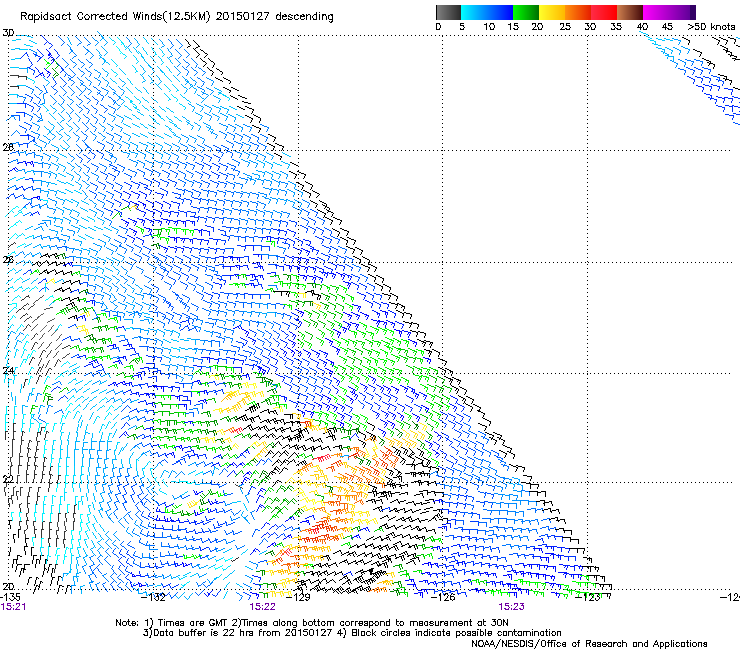Click the latitude label '22'
740x650 pixels.
pos(8,479)
